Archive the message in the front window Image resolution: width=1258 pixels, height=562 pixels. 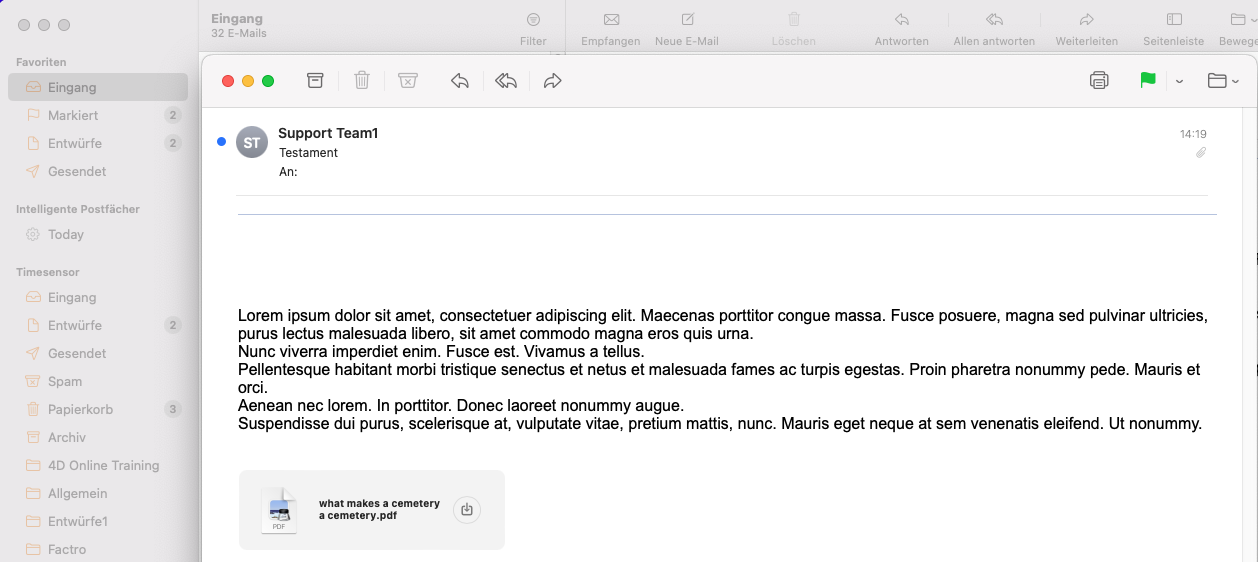click(315, 81)
